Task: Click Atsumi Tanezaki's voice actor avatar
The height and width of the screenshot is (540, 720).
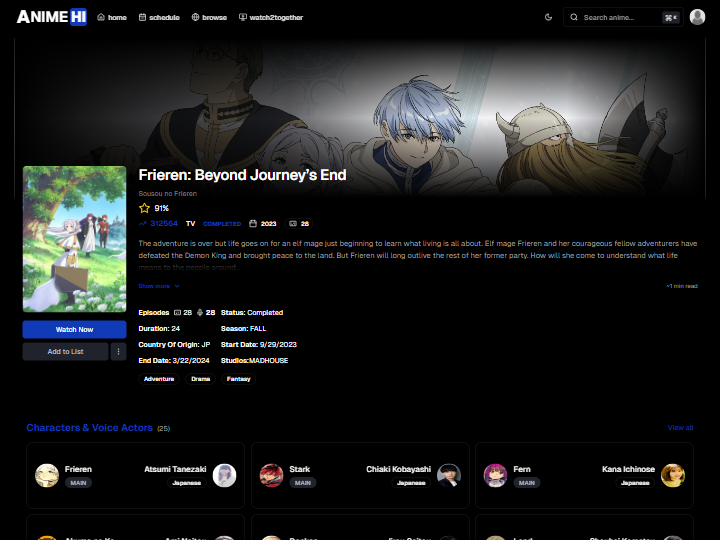Action: pos(225,475)
